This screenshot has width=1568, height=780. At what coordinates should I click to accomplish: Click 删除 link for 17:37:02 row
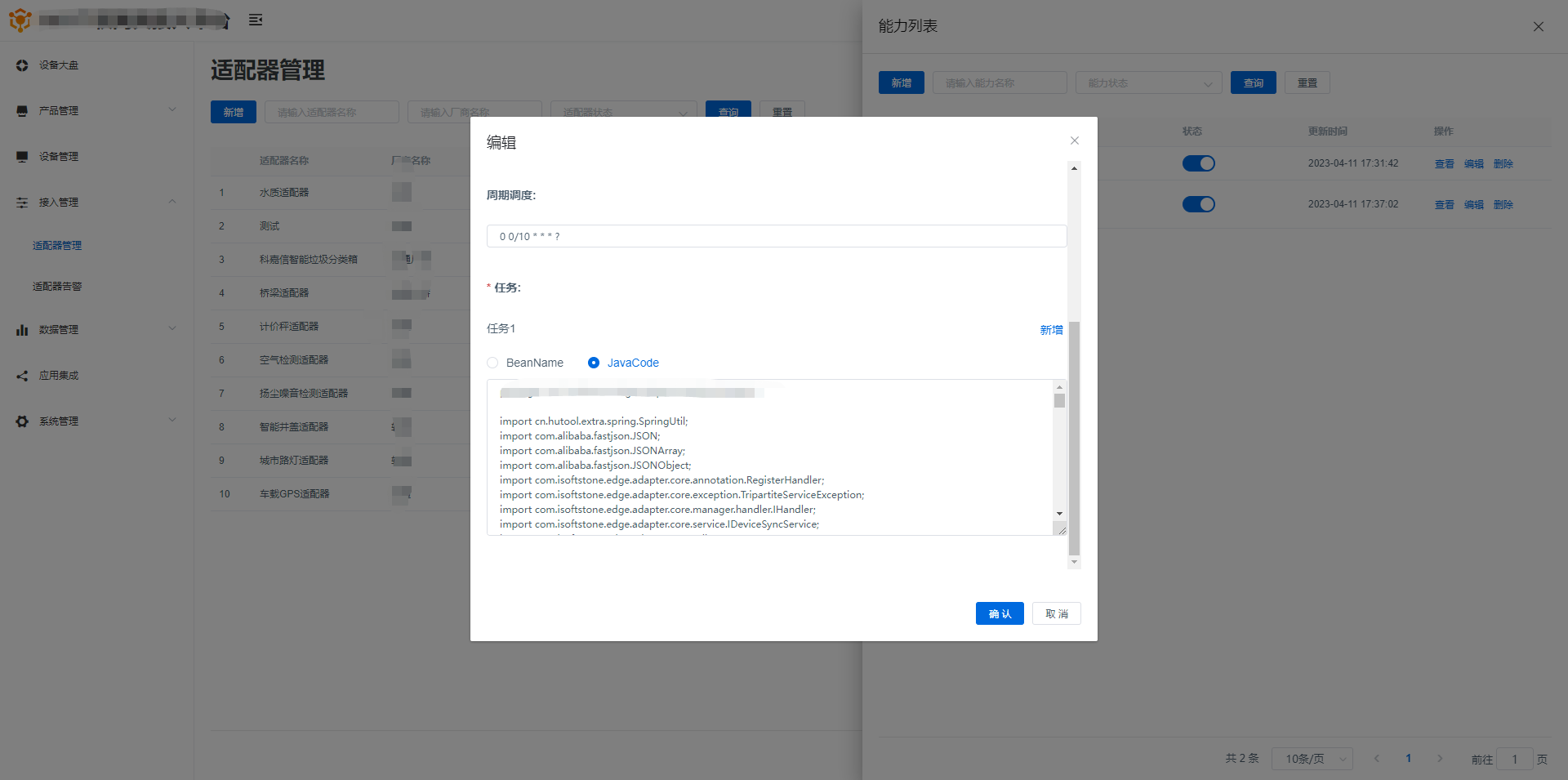pyautogui.click(x=1503, y=204)
